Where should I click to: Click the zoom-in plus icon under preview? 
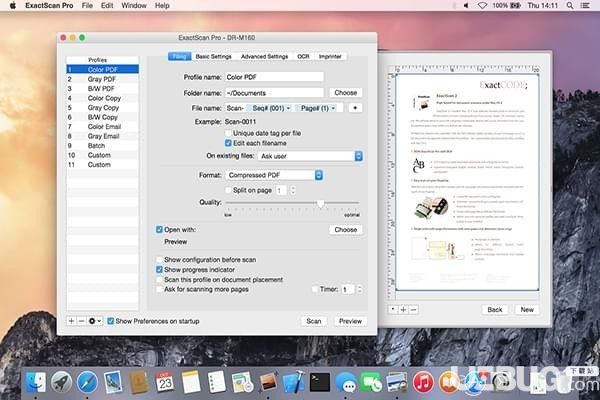403,310
